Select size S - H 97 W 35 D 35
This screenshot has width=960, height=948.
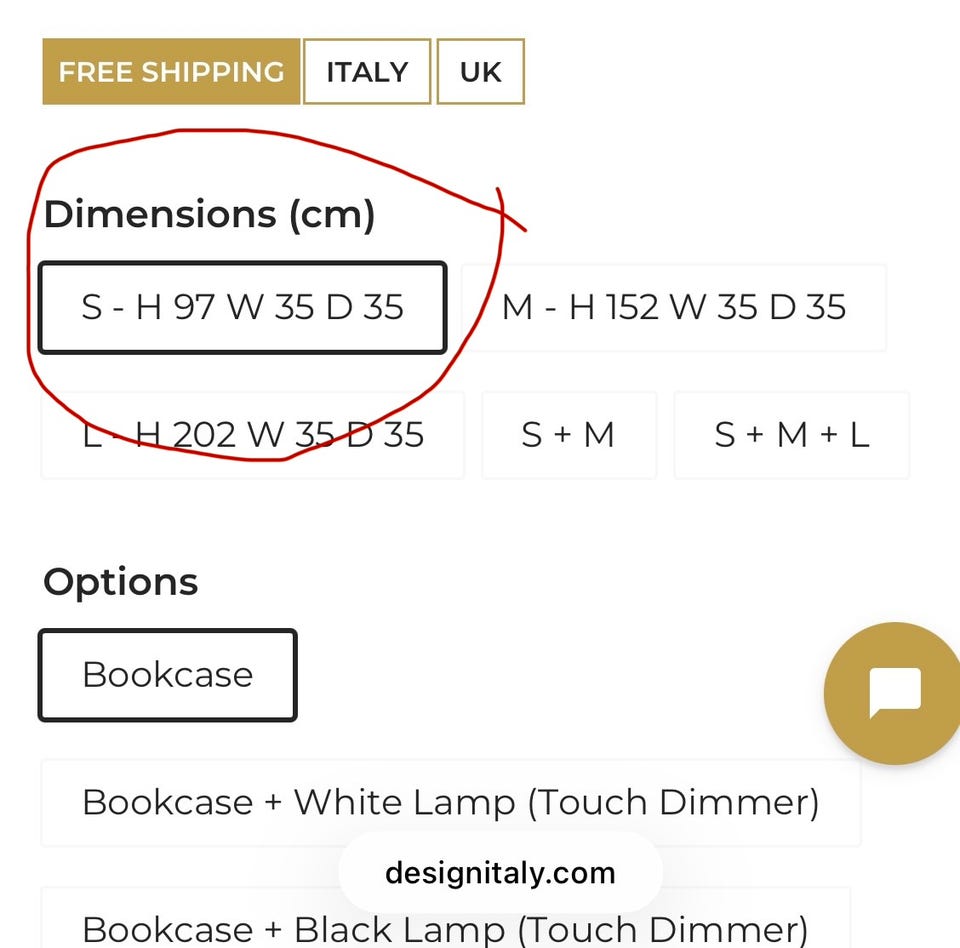pyautogui.click(x=242, y=308)
